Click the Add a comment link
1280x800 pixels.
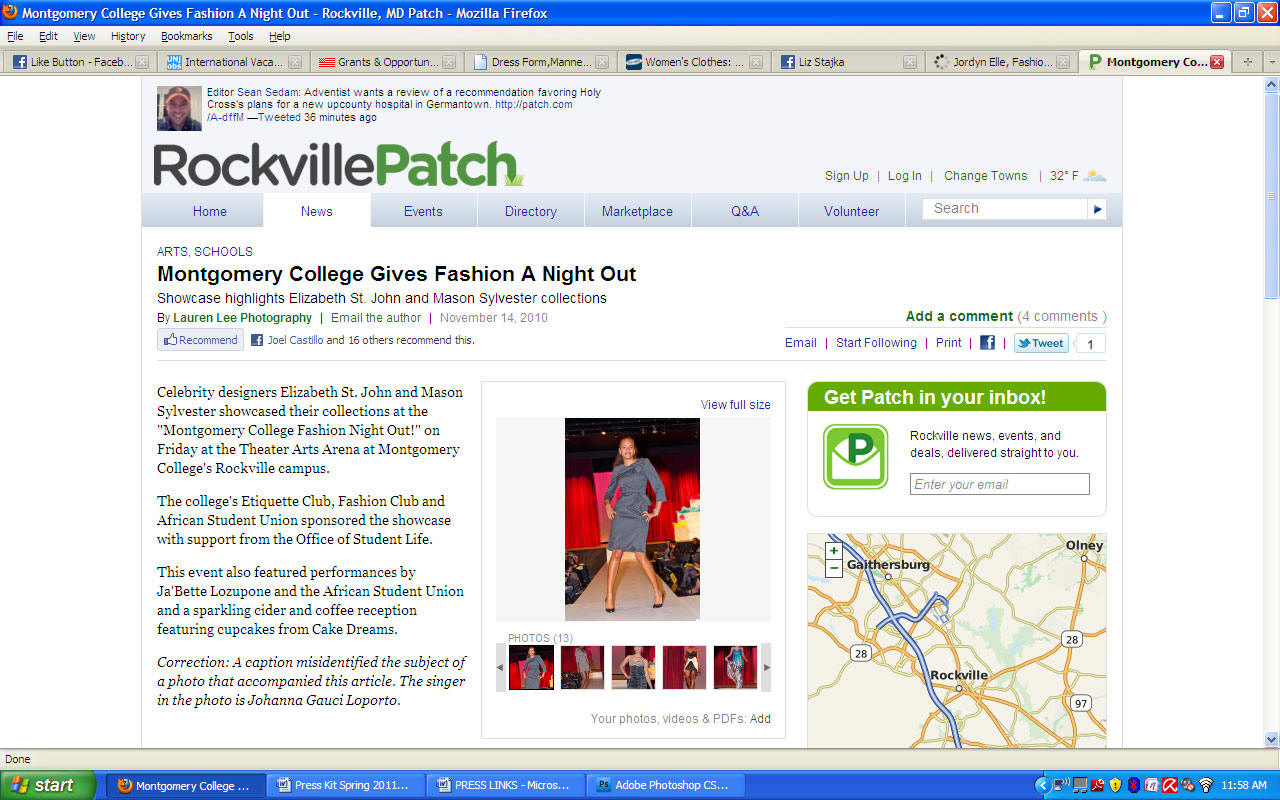[959, 316]
